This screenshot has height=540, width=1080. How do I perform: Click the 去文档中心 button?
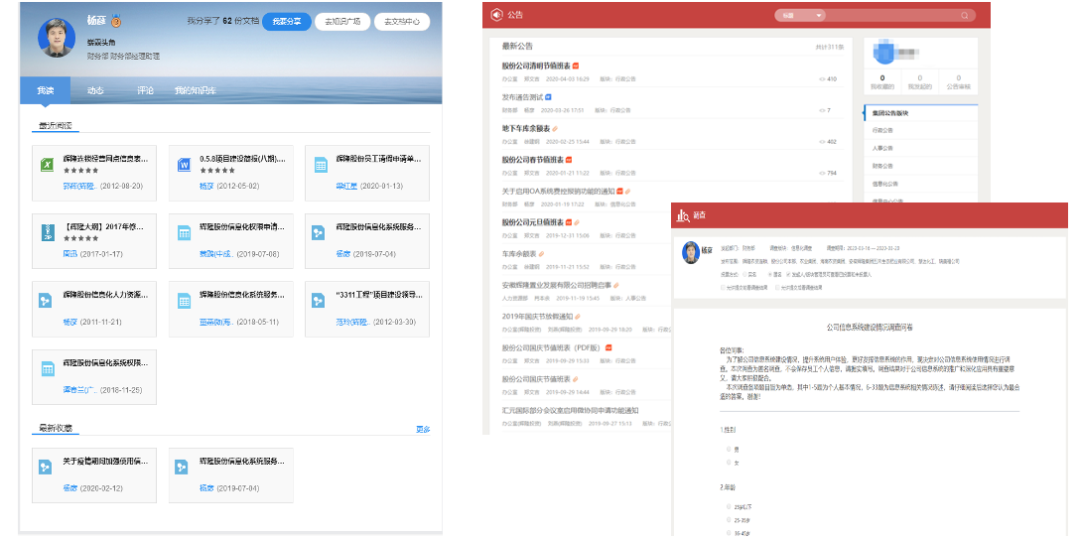401,21
